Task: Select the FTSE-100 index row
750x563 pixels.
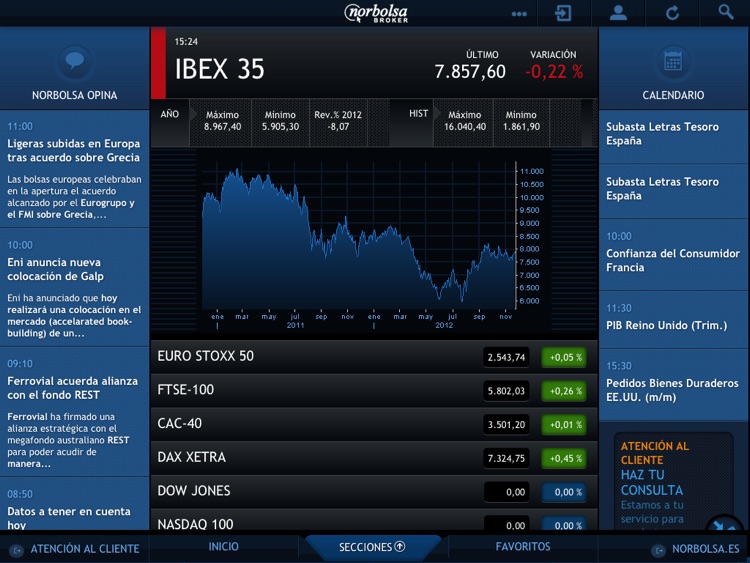Action: click(374, 391)
